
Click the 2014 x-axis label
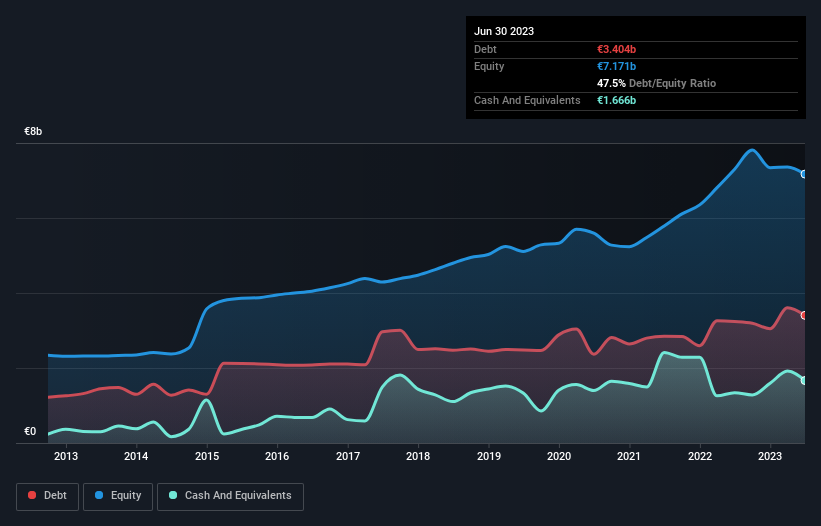pos(136,456)
